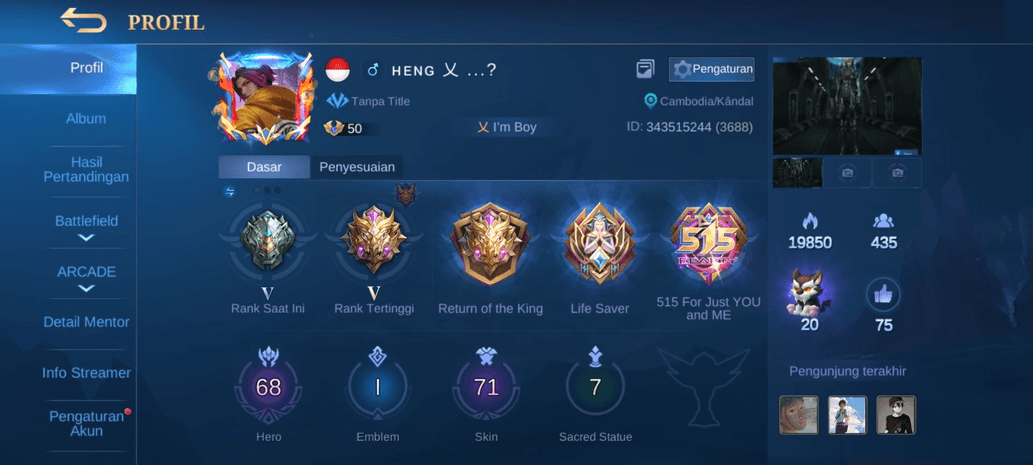
Task: Expand the ARCADE sidebar section
Action: coord(86,278)
